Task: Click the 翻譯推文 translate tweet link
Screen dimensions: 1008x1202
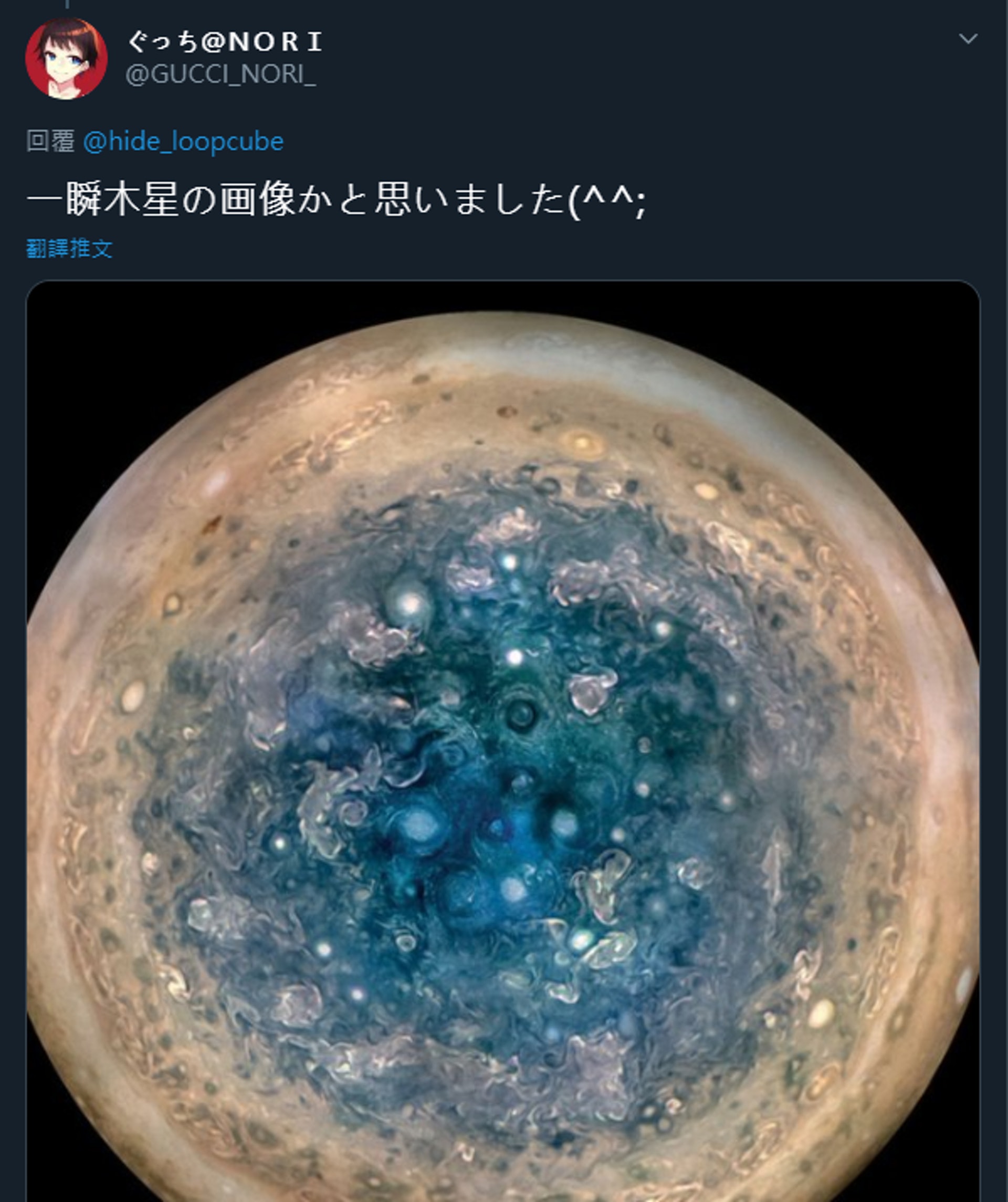Action: 69,248
